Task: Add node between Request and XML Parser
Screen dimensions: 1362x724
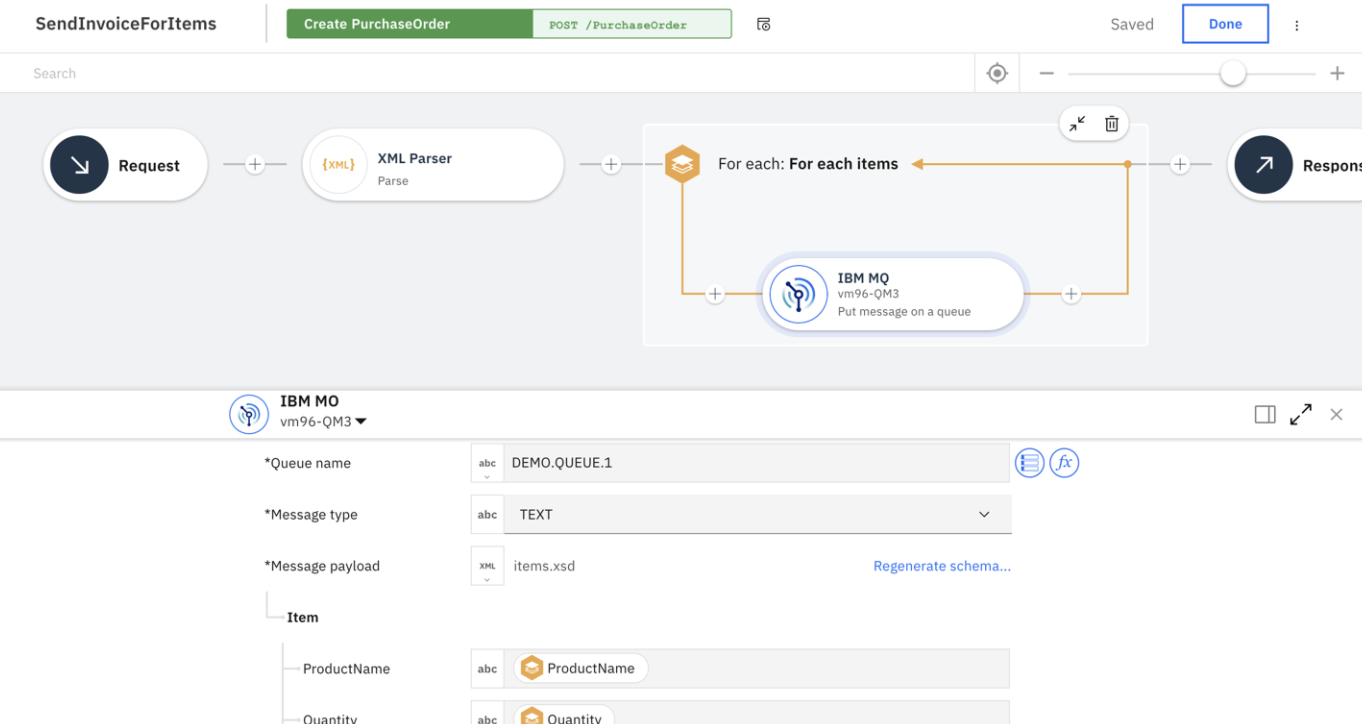Action: click(x=255, y=165)
